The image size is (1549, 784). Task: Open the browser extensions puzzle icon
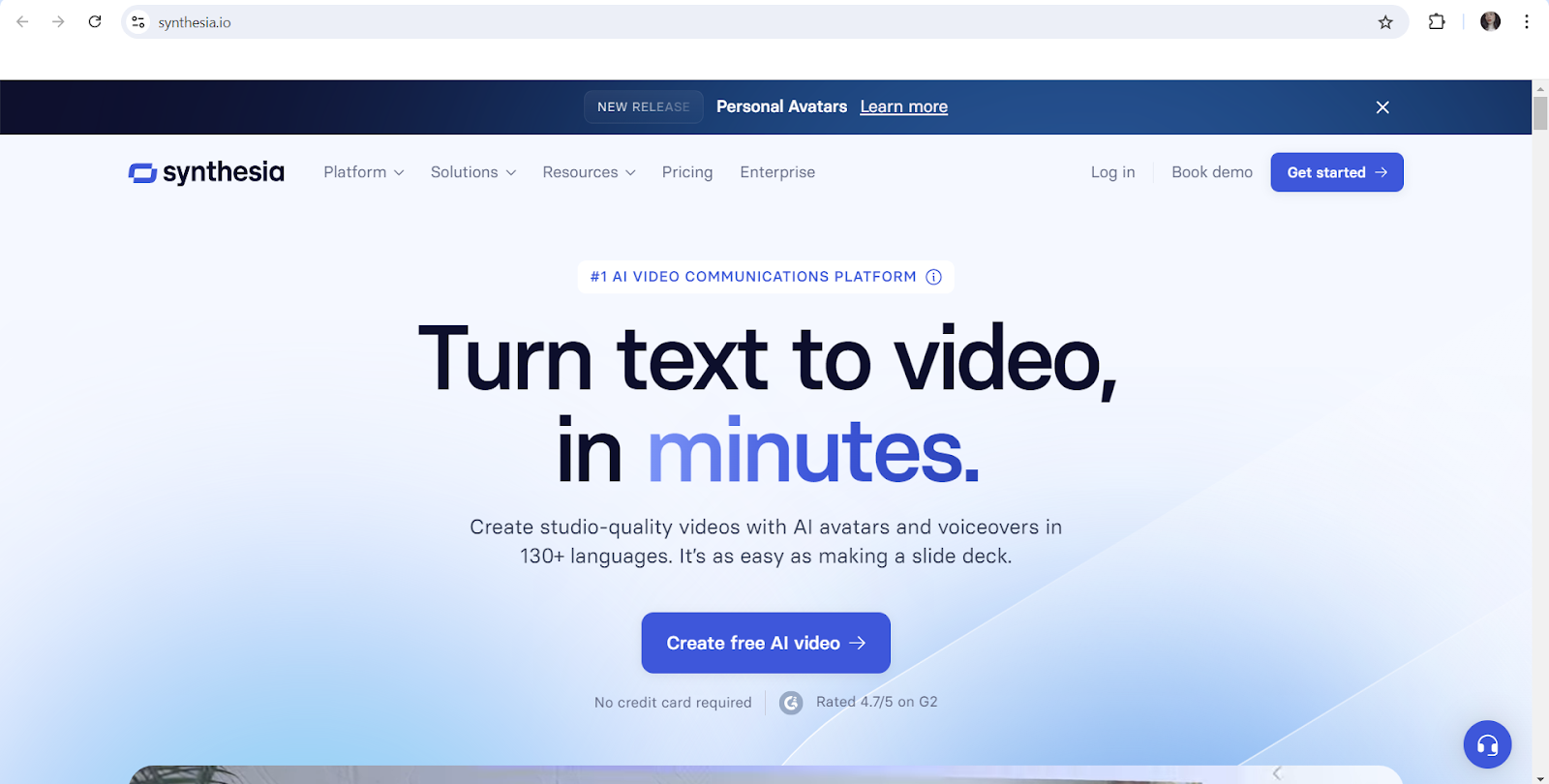(1437, 21)
